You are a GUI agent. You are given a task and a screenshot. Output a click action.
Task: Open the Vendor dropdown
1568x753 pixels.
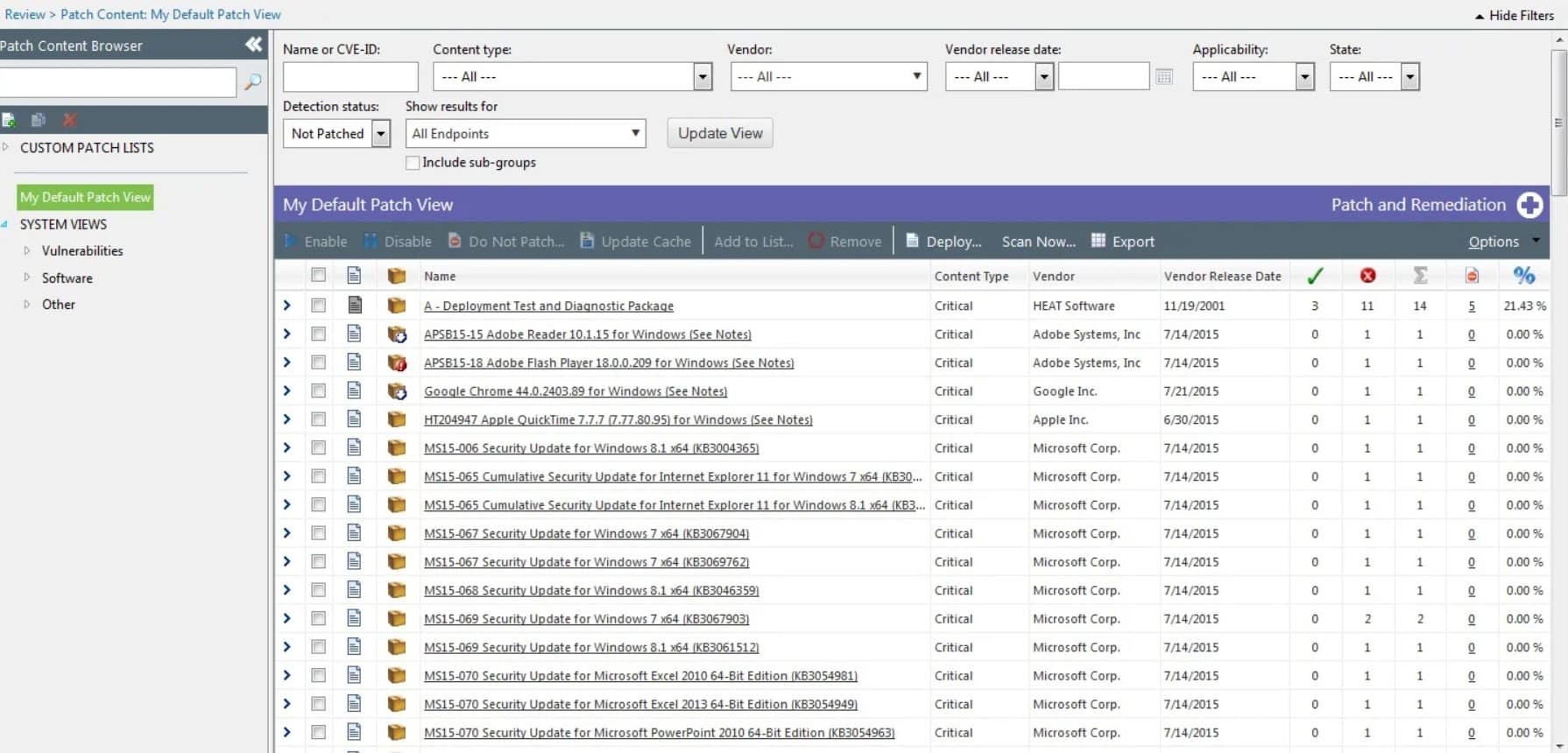(x=830, y=77)
